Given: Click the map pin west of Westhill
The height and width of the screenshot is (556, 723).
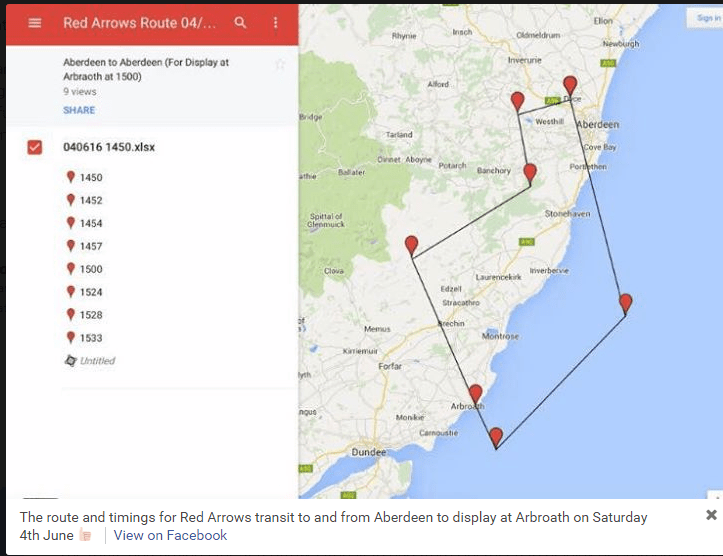Looking at the screenshot, I should pyautogui.click(x=517, y=101).
